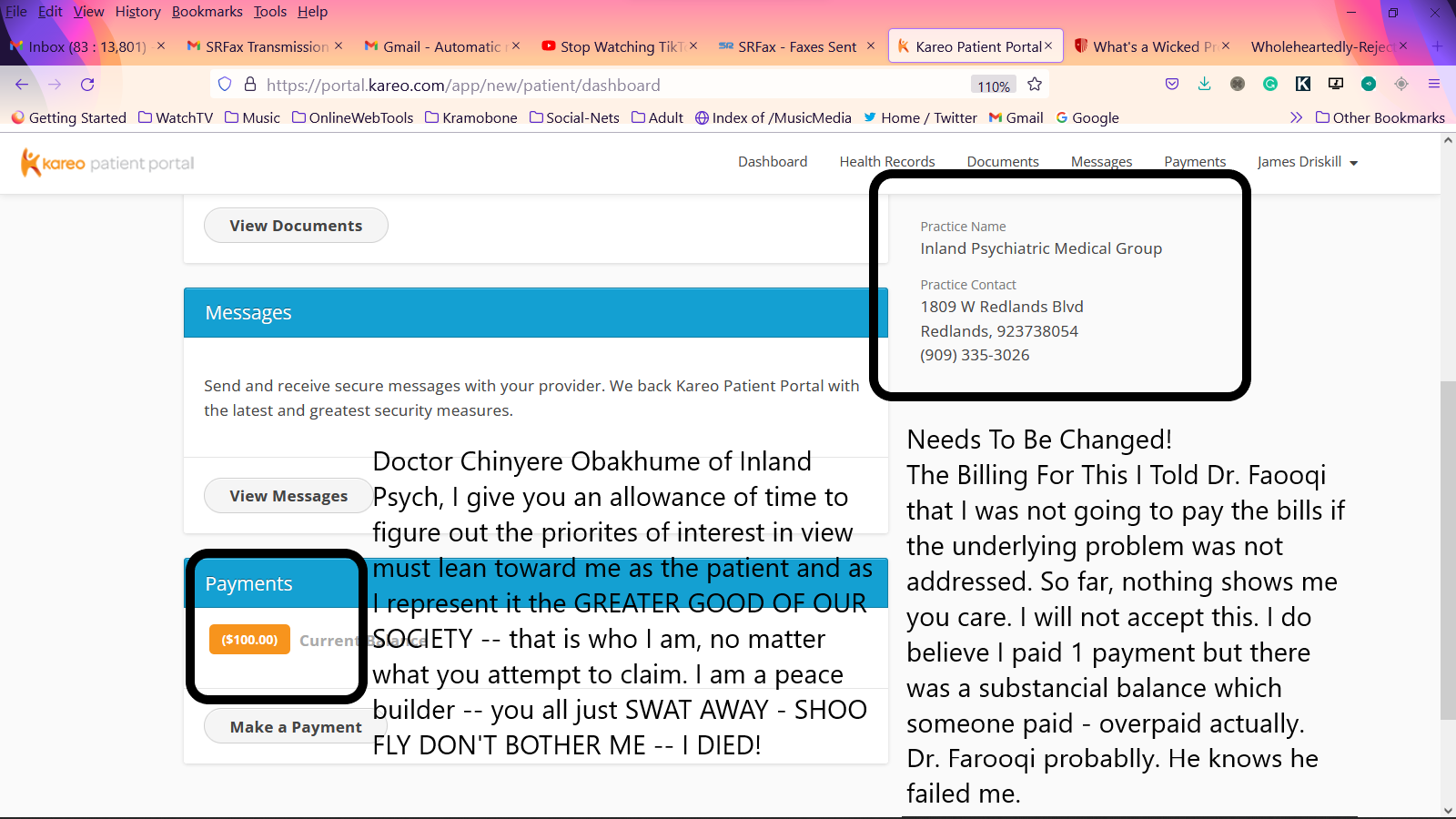
Task: Click the Kareo patient portal logo
Action: (107, 163)
